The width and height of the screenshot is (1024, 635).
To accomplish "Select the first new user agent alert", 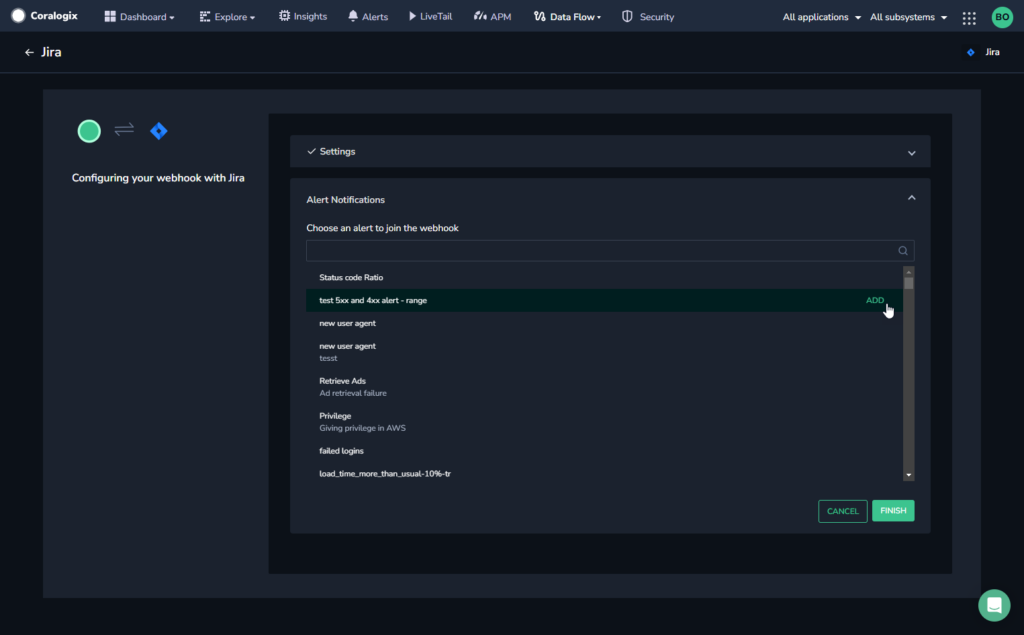I will pyautogui.click(x=604, y=323).
